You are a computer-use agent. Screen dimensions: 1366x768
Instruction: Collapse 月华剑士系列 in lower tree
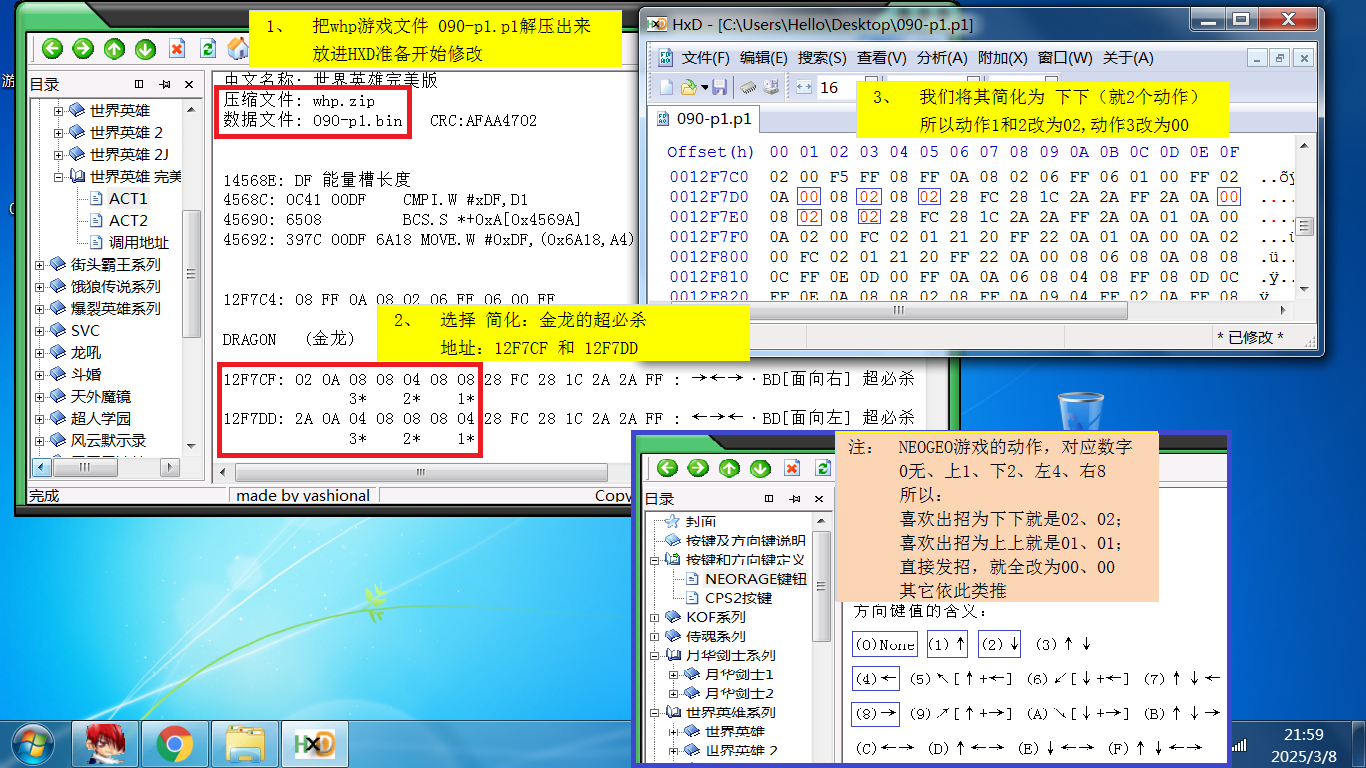click(x=655, y=655)
